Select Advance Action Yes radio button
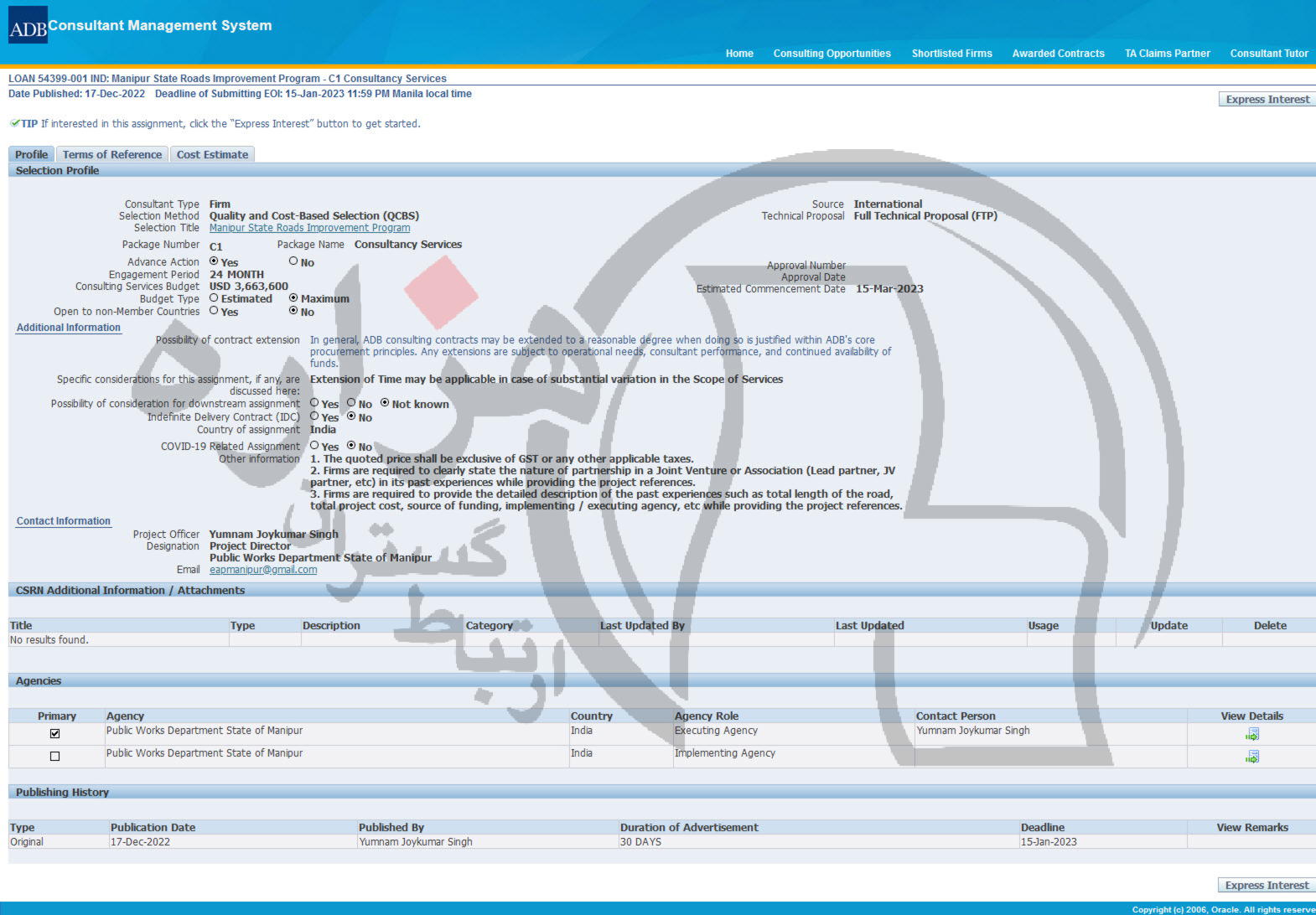1316x915 pixels. [214, 261]
